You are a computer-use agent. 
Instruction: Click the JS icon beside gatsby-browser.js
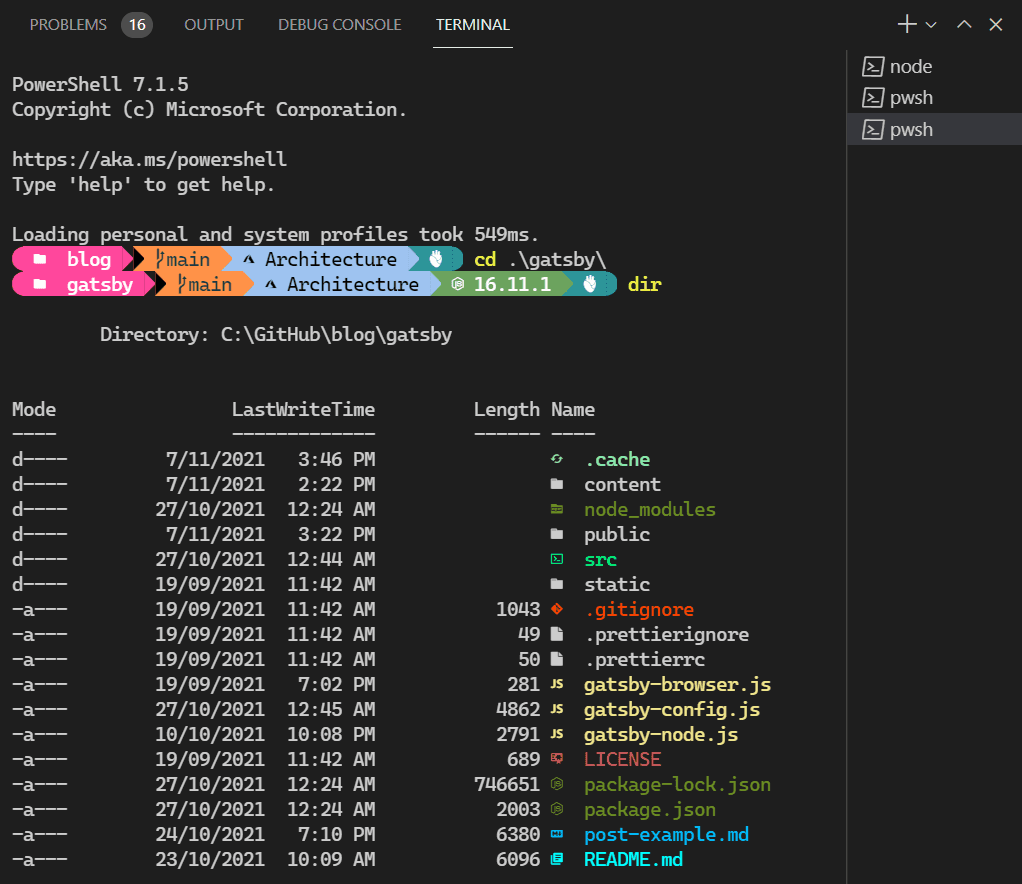click(x=557, y=685)
